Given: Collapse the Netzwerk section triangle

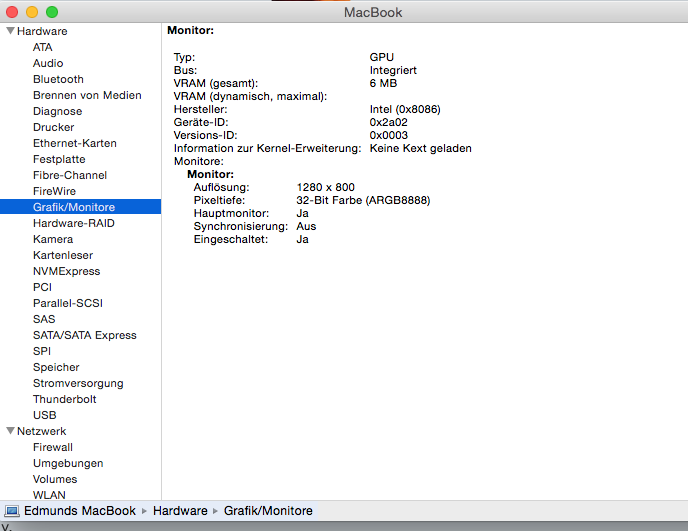Looking at the screenshot, I should click(x=11, y=431).
